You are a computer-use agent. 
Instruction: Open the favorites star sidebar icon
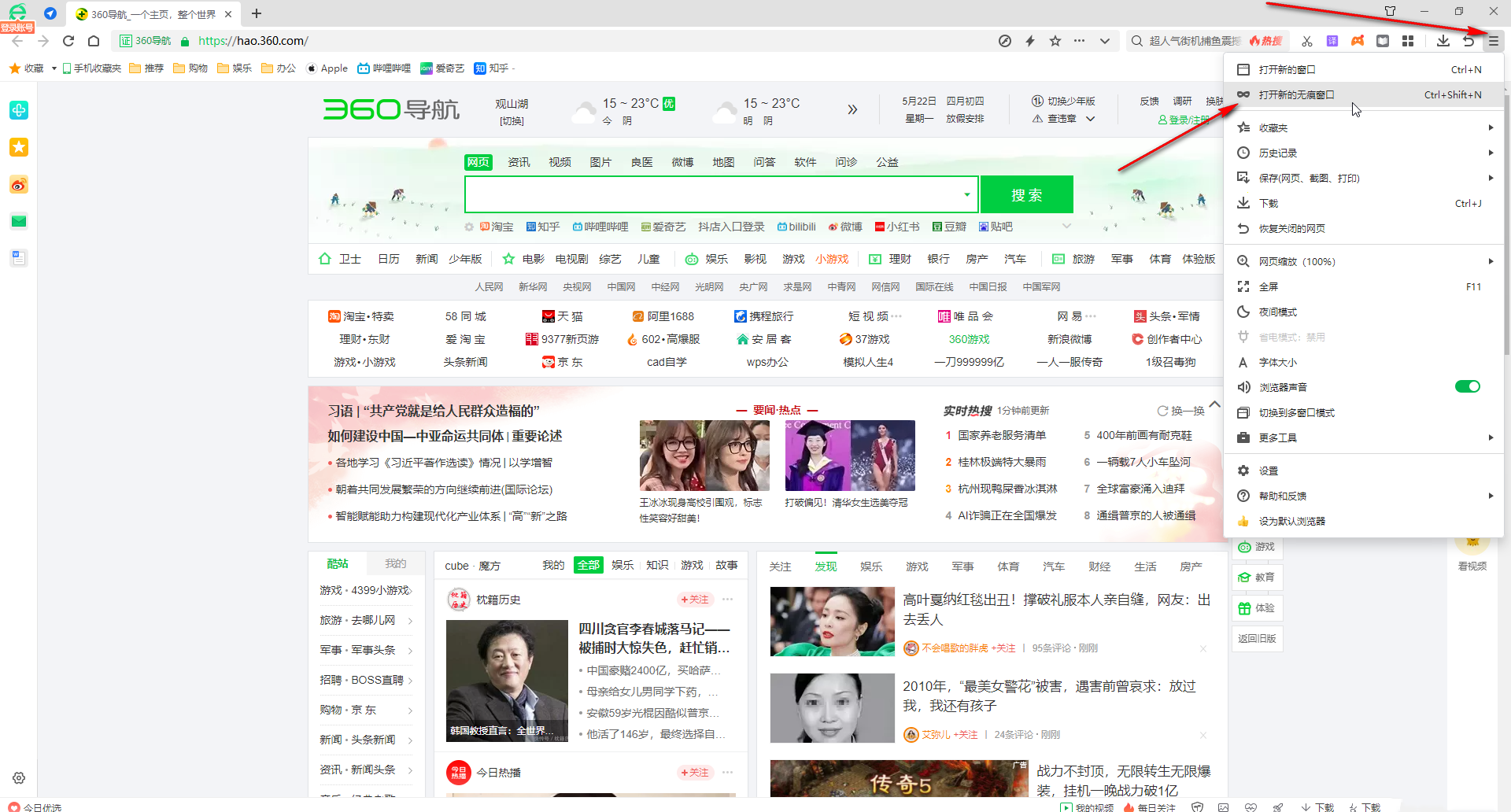(x=19, y=147)
